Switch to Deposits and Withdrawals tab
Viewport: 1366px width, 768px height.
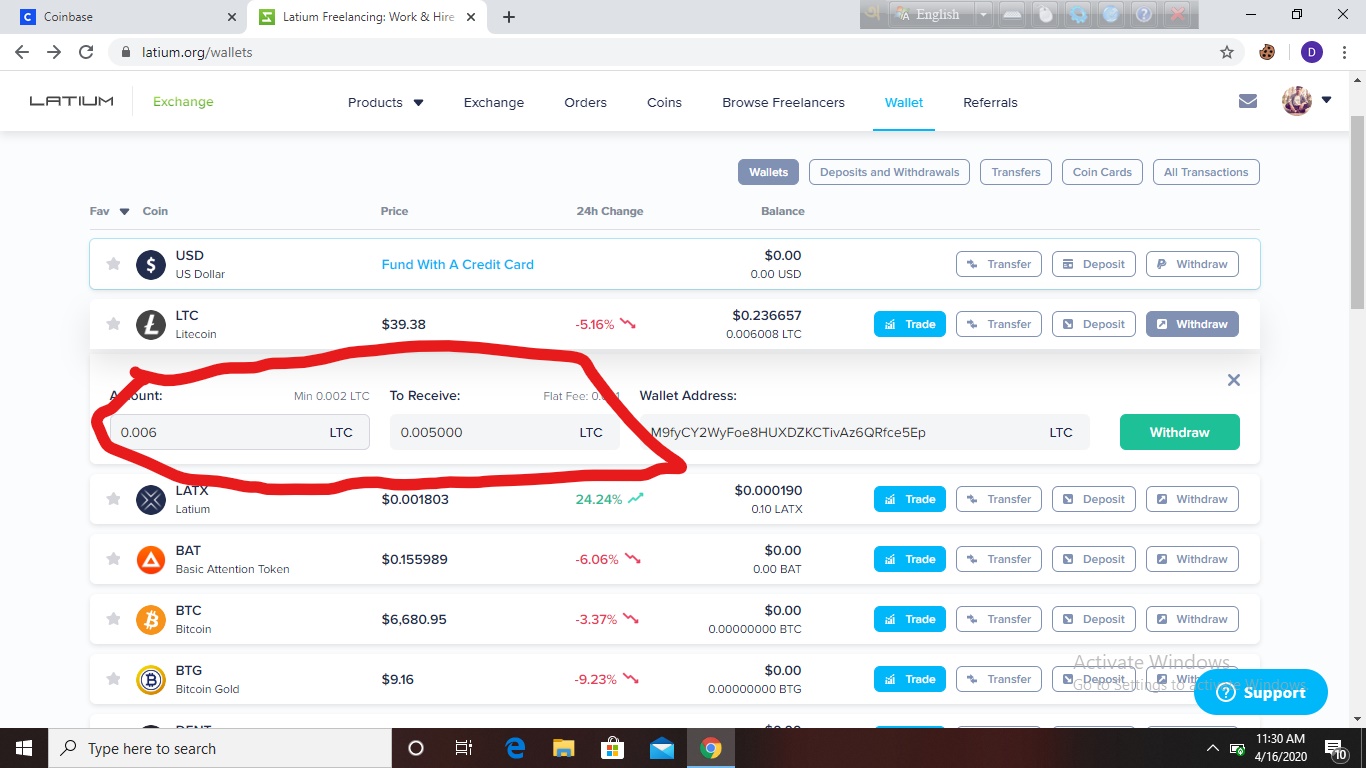coord(889,172)
